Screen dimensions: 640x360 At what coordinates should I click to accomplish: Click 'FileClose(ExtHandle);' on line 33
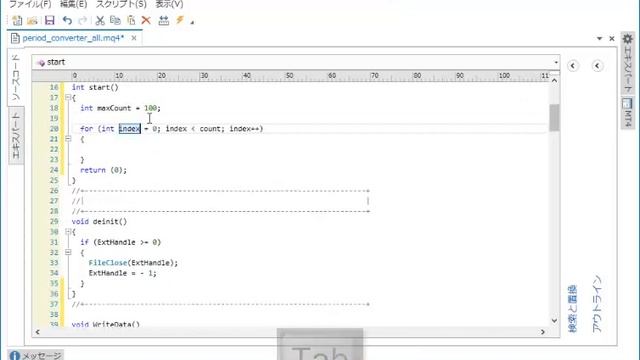point(133,263)
